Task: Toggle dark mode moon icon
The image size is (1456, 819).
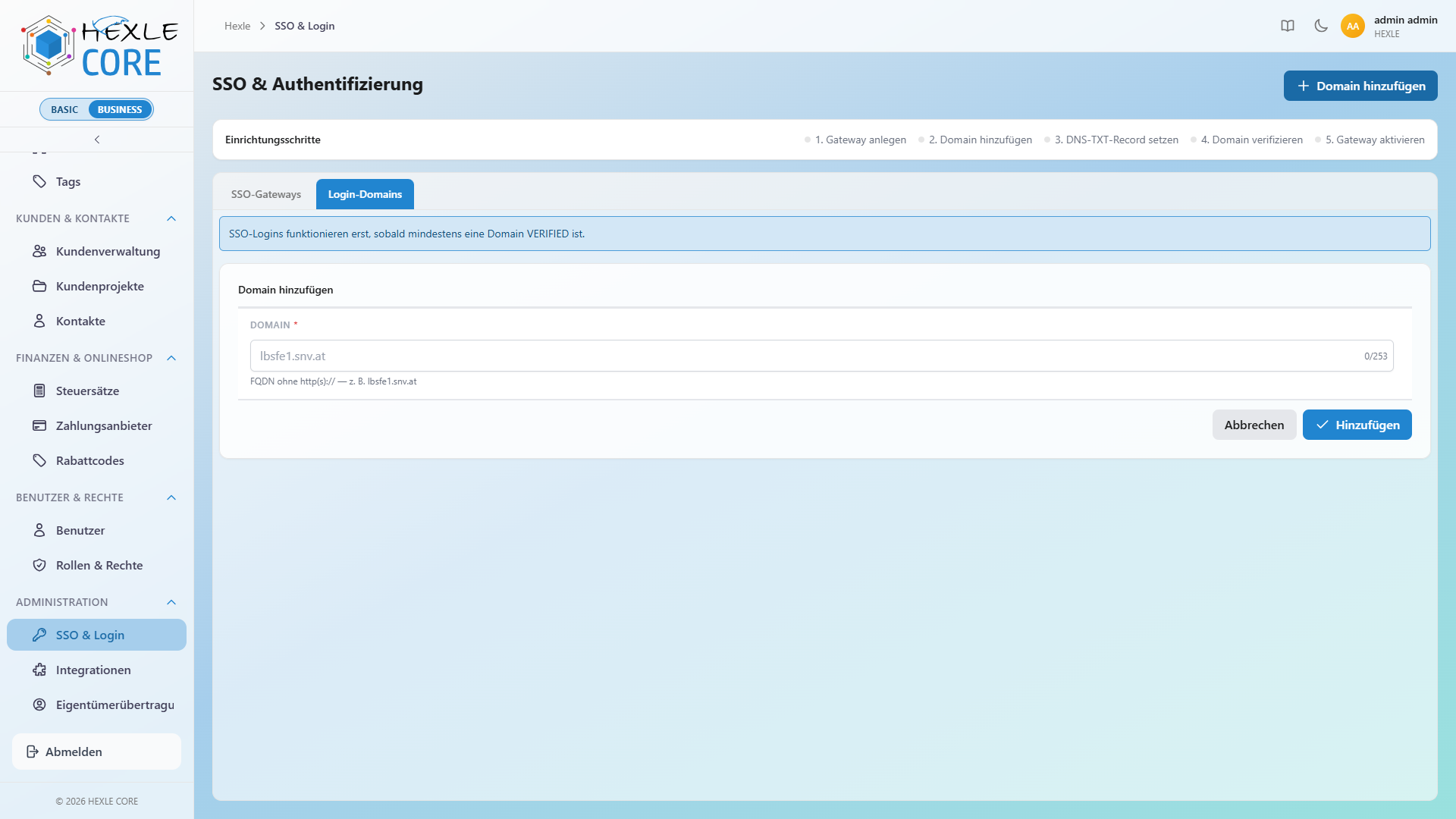Action: click(x=1321, y=26)
